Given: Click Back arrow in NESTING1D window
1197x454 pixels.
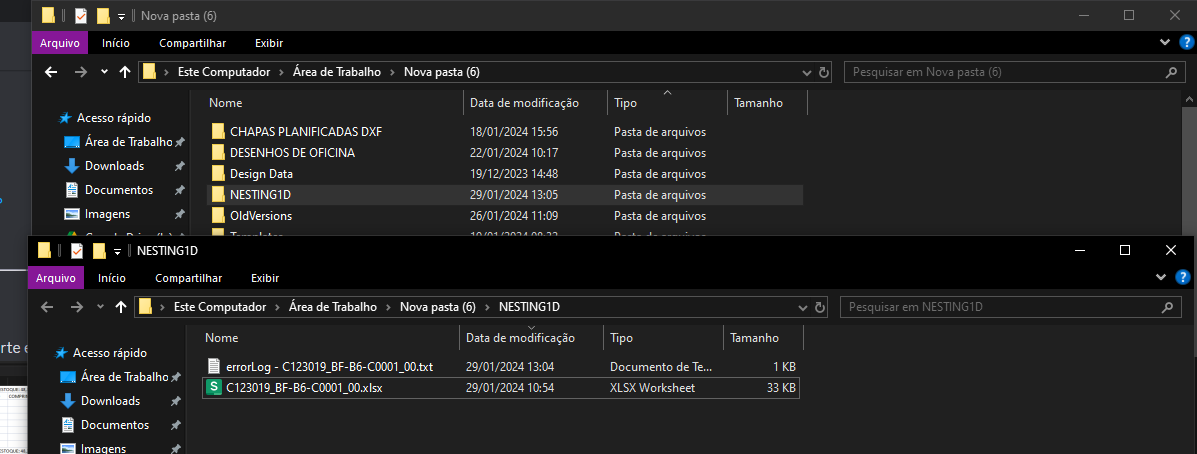Looking at the screenshot, I should click(x=47, y=307).
